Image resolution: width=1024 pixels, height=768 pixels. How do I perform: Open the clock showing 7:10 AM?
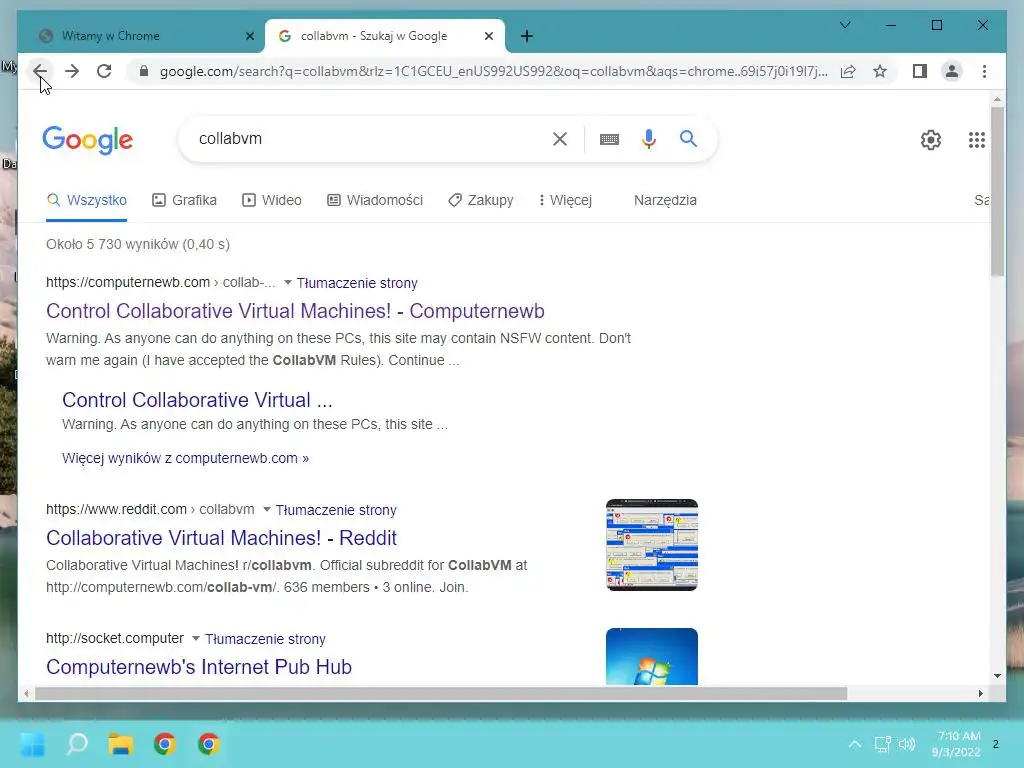coord(956,744)
